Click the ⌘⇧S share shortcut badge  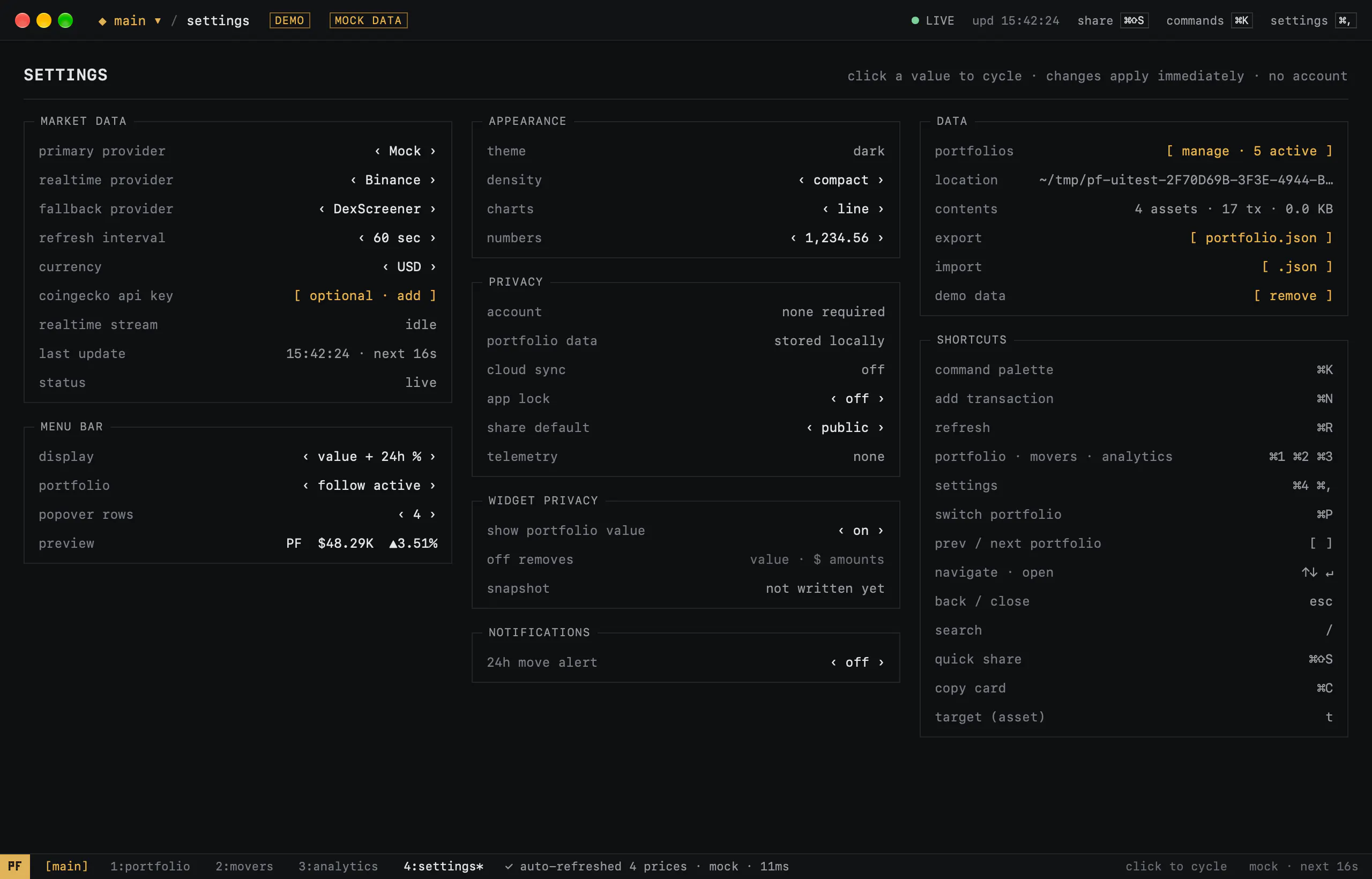1134,20
